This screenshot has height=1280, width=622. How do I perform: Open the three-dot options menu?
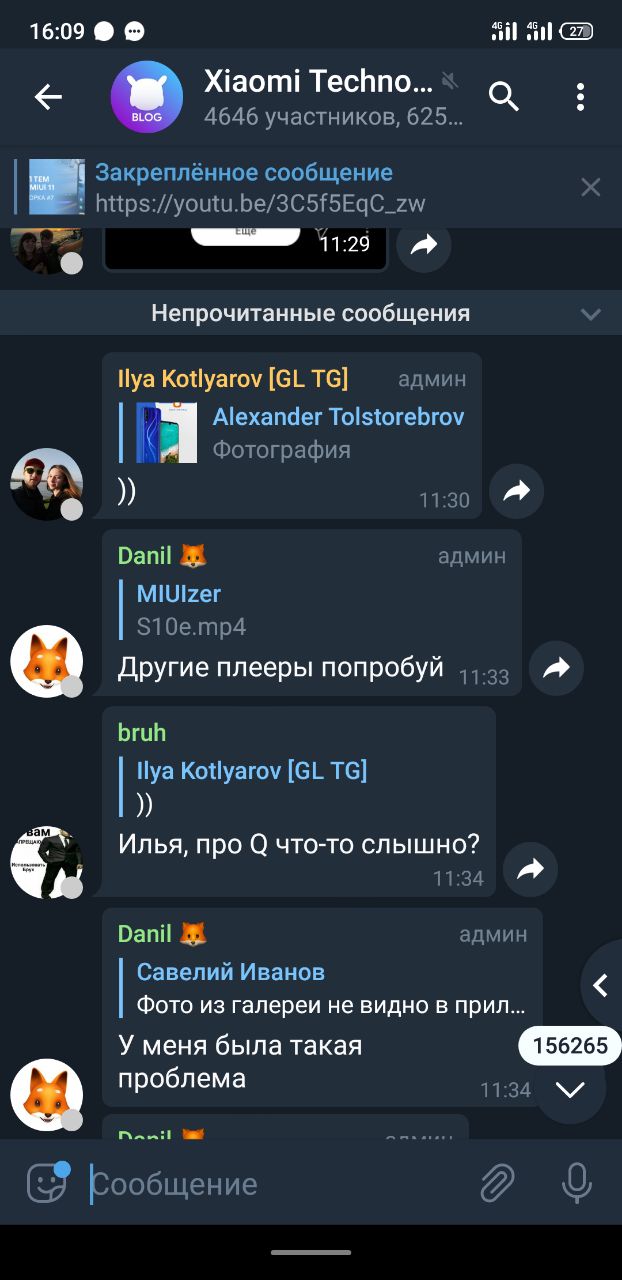pyautogui.click(x=581, y=97)
